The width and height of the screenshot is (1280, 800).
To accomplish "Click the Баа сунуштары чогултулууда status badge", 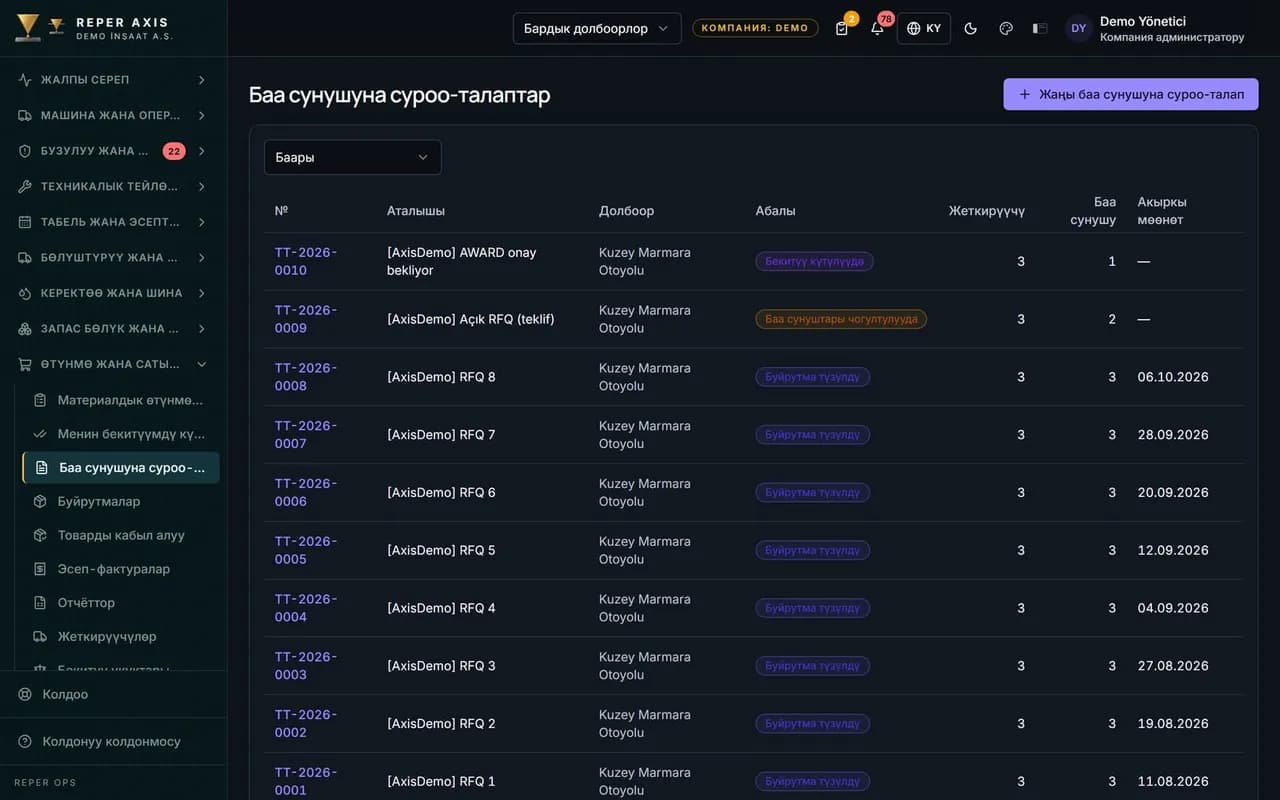I will pyautogui.click(x=841, y=319).
